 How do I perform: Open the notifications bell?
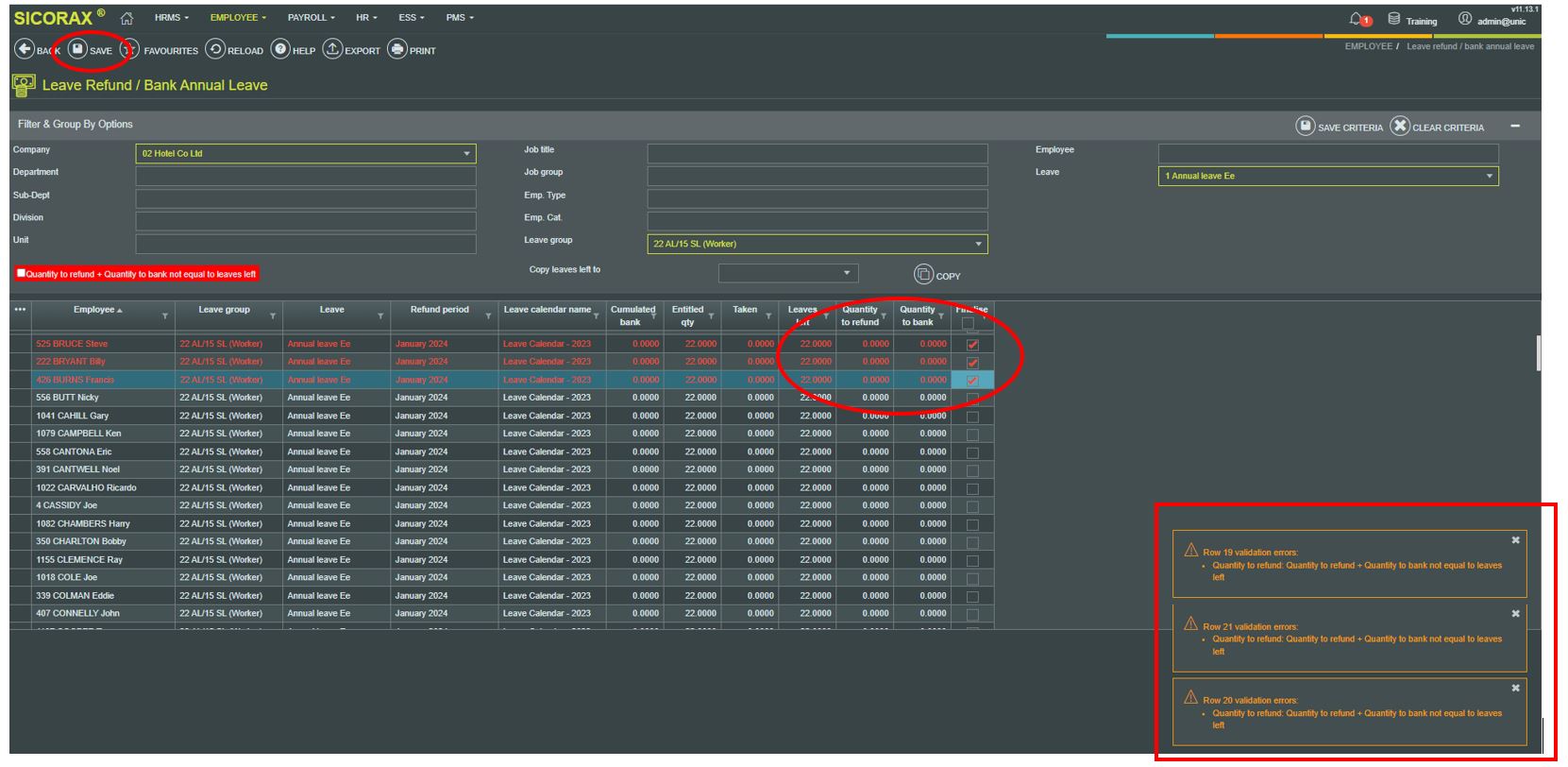[x=1357, y=19]
